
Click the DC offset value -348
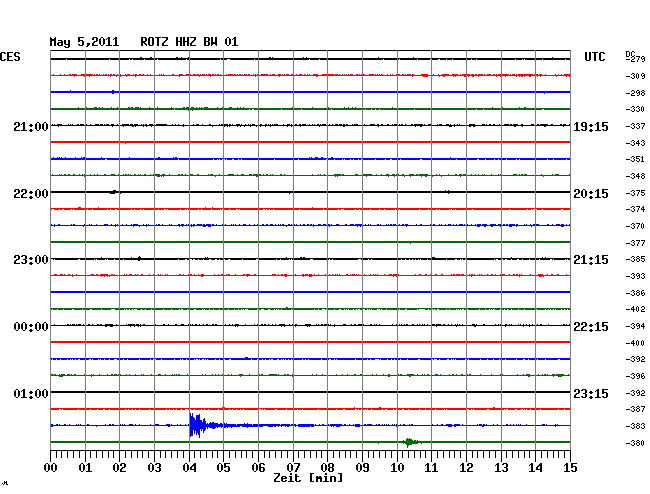635,176
